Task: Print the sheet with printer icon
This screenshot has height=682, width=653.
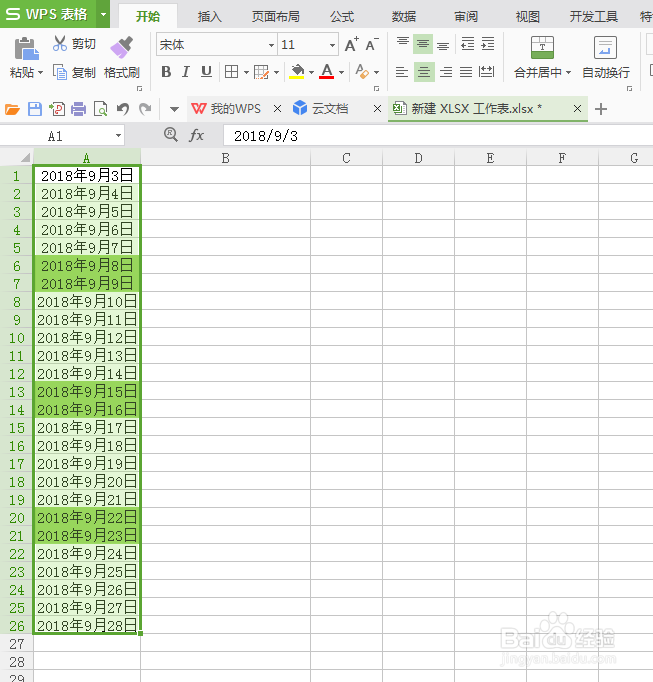Action: point(79,109)
